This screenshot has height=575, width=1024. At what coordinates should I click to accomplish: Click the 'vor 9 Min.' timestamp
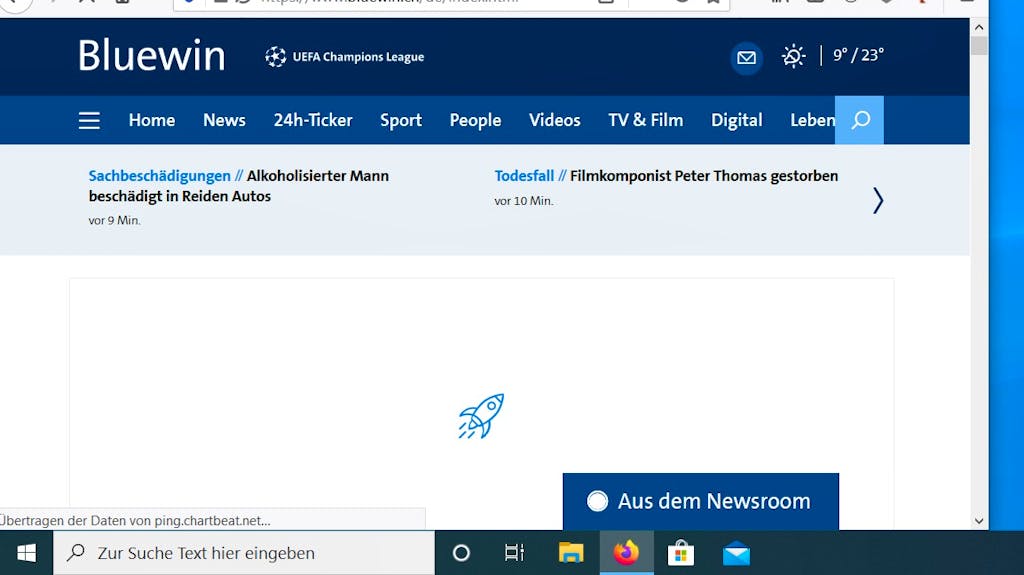(114, 220)
